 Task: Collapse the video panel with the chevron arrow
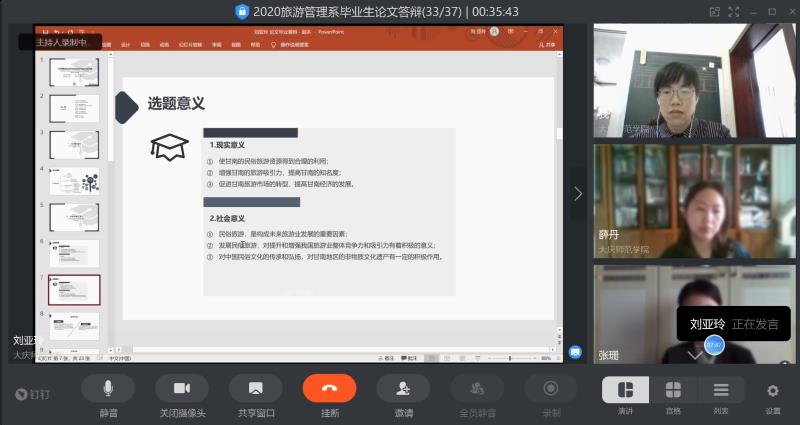[x=577, y=194]
